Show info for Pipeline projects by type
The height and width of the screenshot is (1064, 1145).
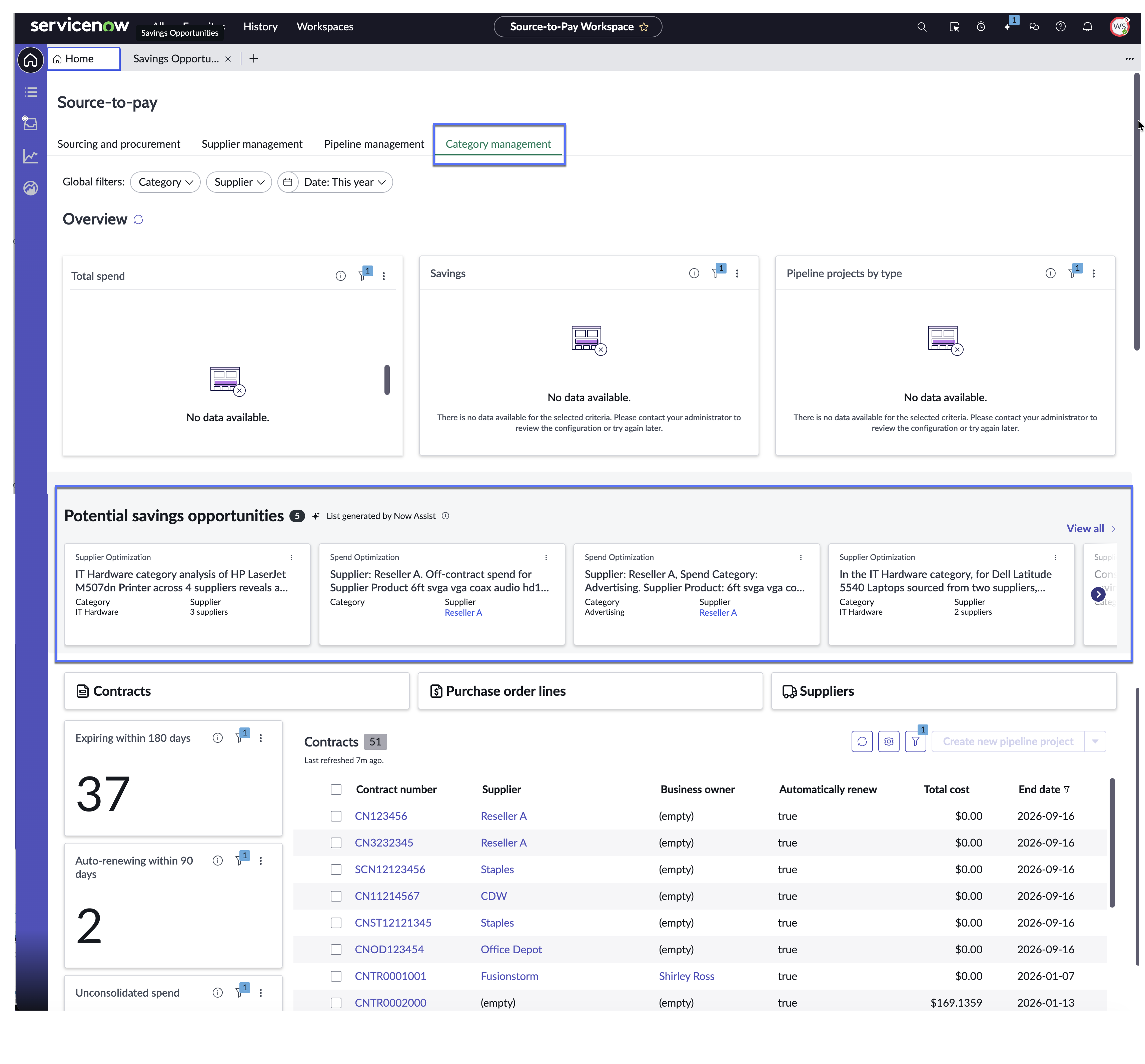(1050, 274)
